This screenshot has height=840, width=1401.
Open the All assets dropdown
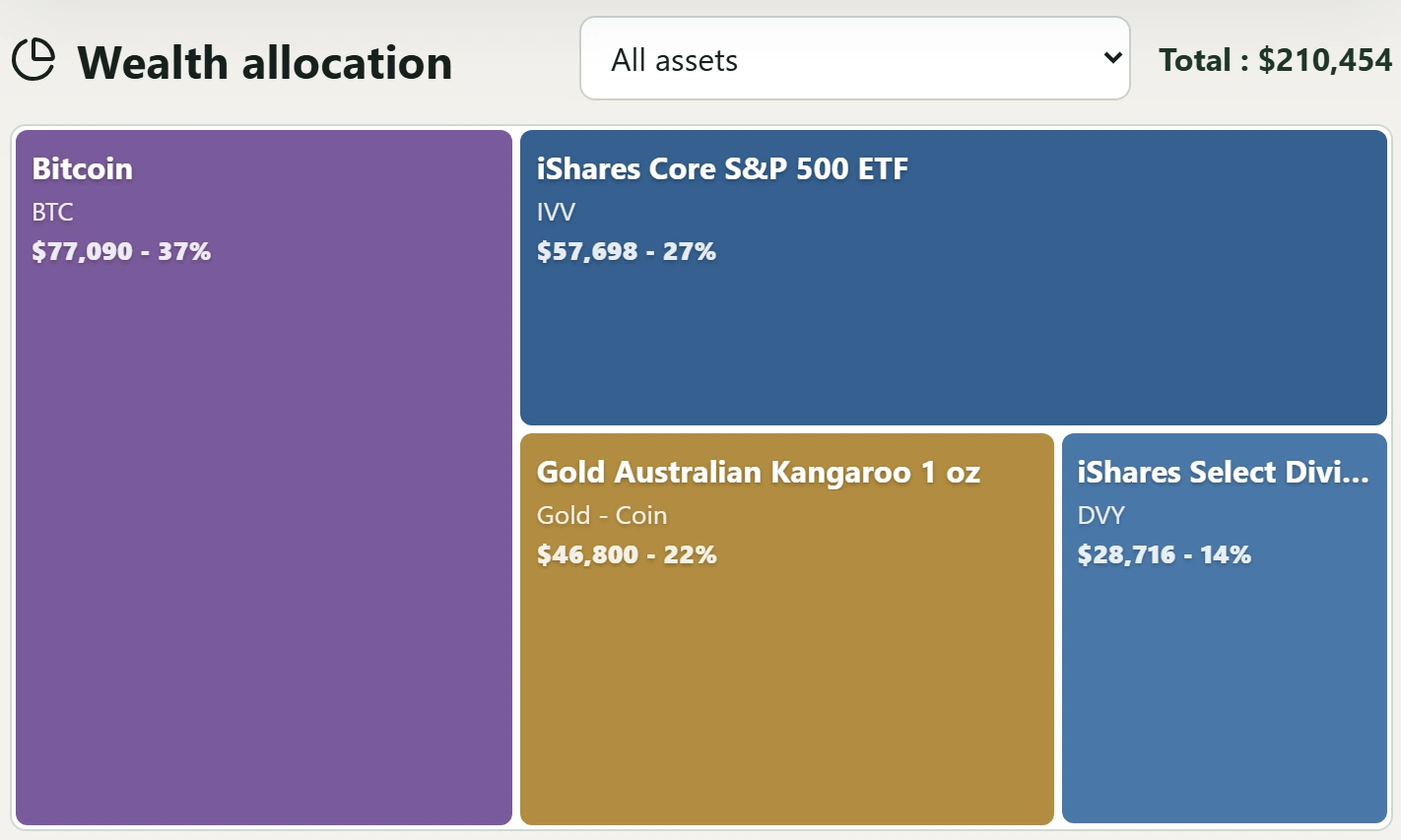[x=854, y=58]
